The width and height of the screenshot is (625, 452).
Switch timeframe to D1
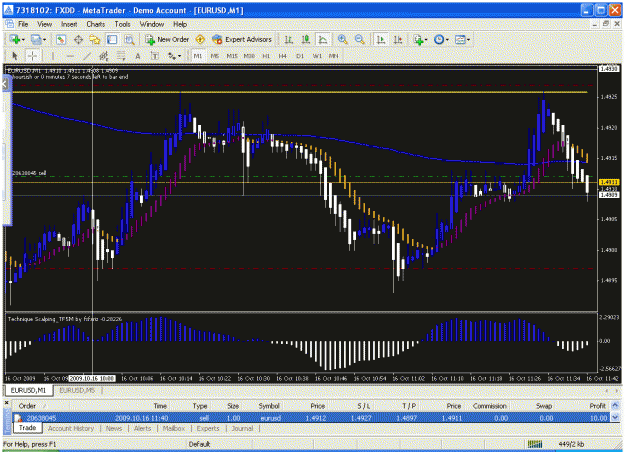pyautogui.click(x=300, y=56)
